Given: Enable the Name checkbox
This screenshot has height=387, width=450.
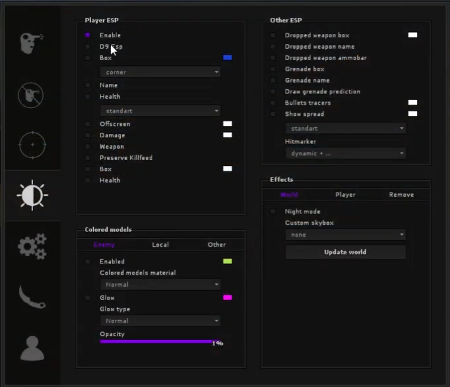Looking at the screenshot, I should coord(88,85).
